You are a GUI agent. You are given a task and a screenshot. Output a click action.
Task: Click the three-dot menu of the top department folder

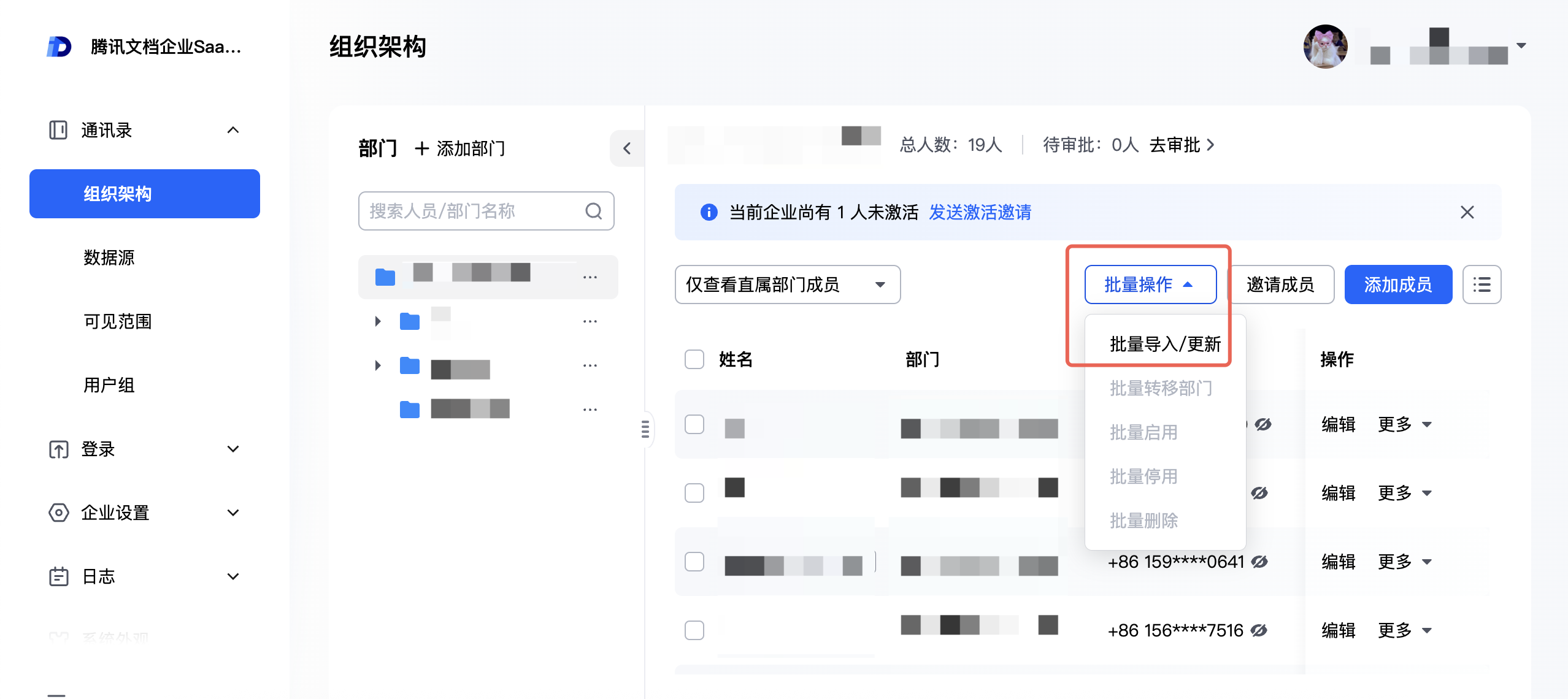pos(590,277)
